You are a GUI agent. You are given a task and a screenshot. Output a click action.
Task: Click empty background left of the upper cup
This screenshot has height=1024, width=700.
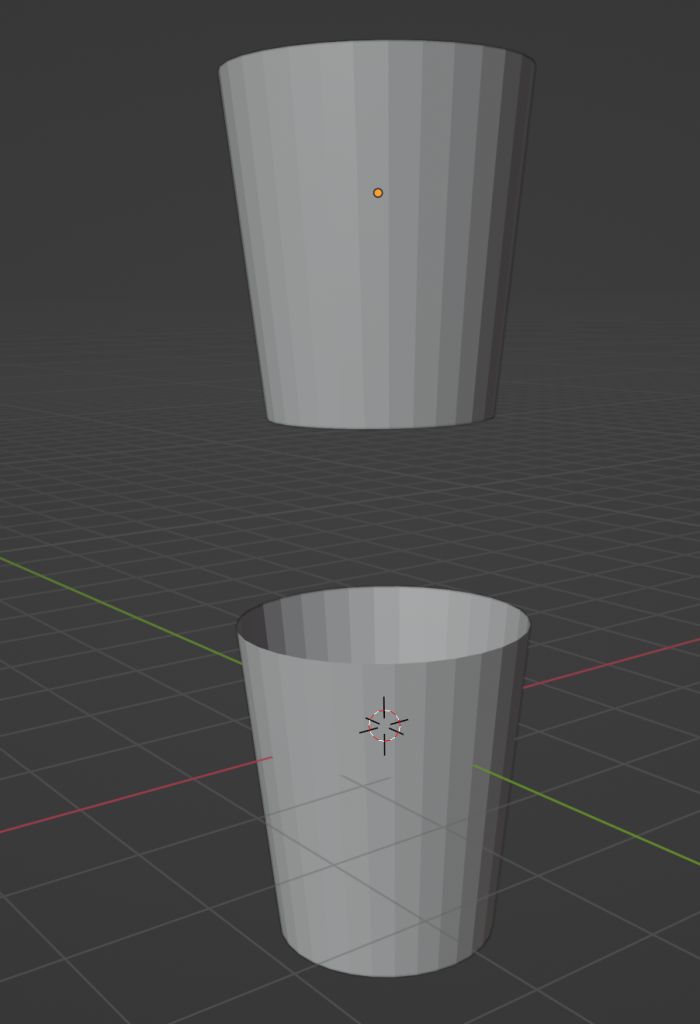[100, 200]
